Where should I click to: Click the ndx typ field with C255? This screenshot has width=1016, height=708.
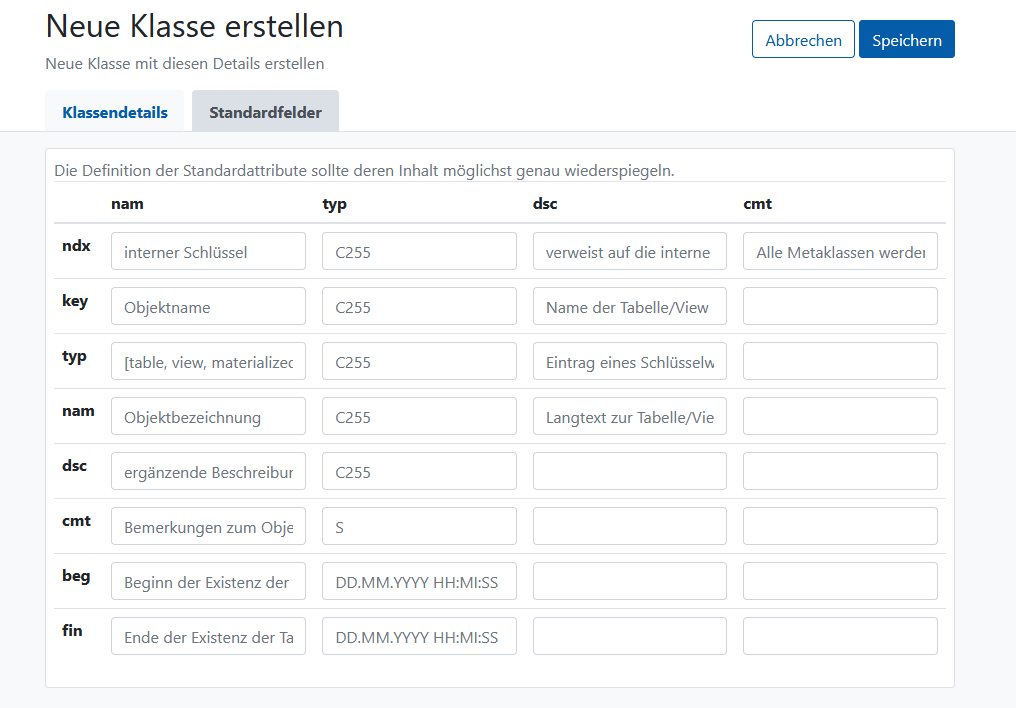419,251
